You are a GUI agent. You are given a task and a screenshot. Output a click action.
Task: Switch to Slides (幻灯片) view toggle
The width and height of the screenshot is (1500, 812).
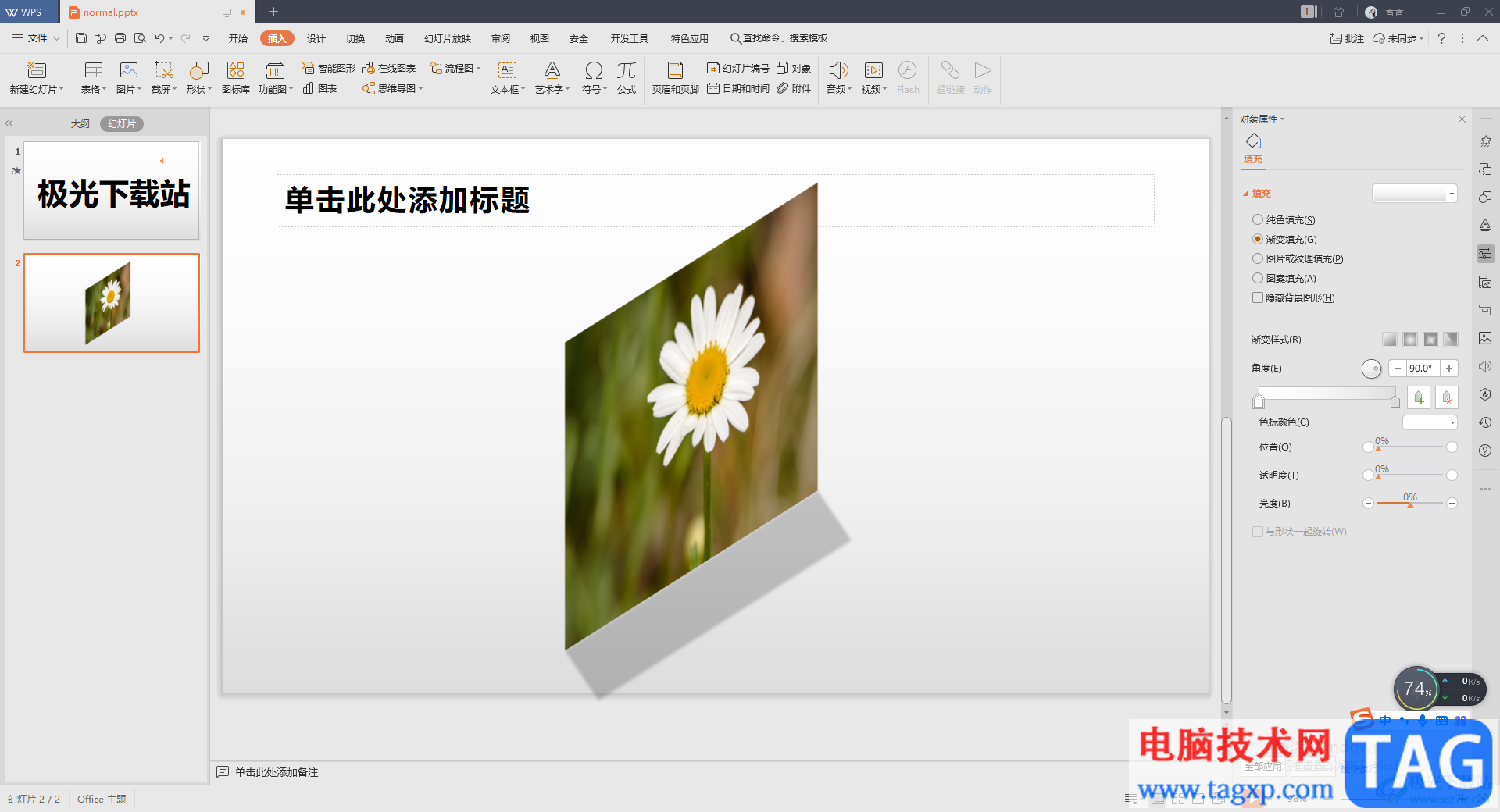[x=122, y=124]
